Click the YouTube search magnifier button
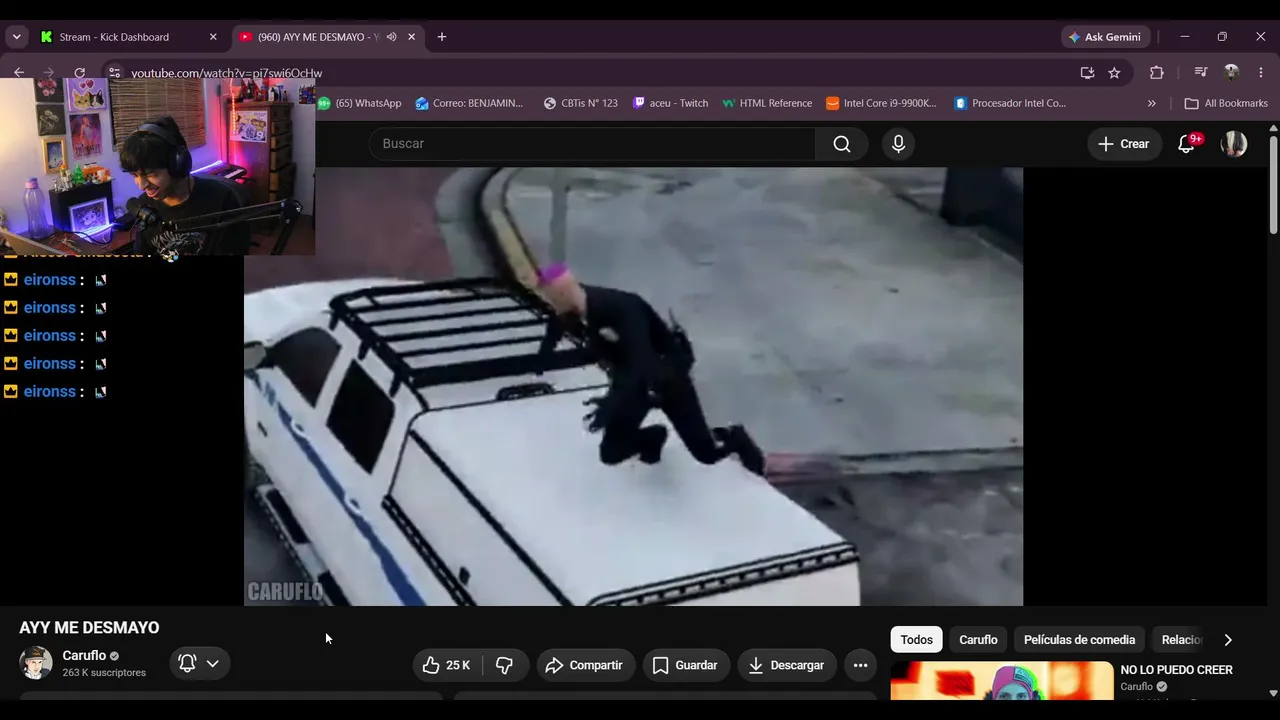Viewport: 1280px width, 720px height. click(842, 144)
